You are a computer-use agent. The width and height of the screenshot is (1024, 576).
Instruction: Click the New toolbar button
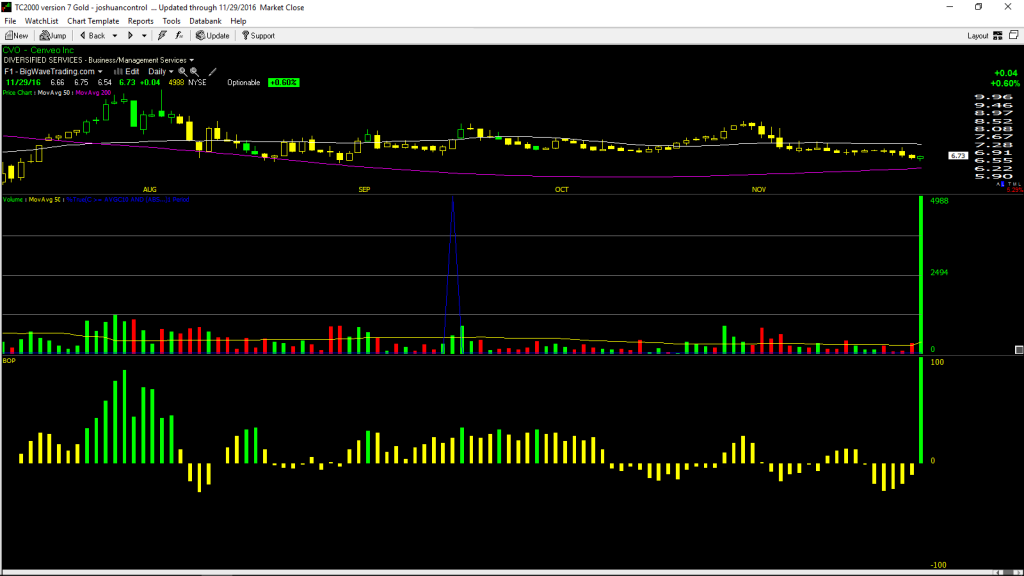click(17, 36)
